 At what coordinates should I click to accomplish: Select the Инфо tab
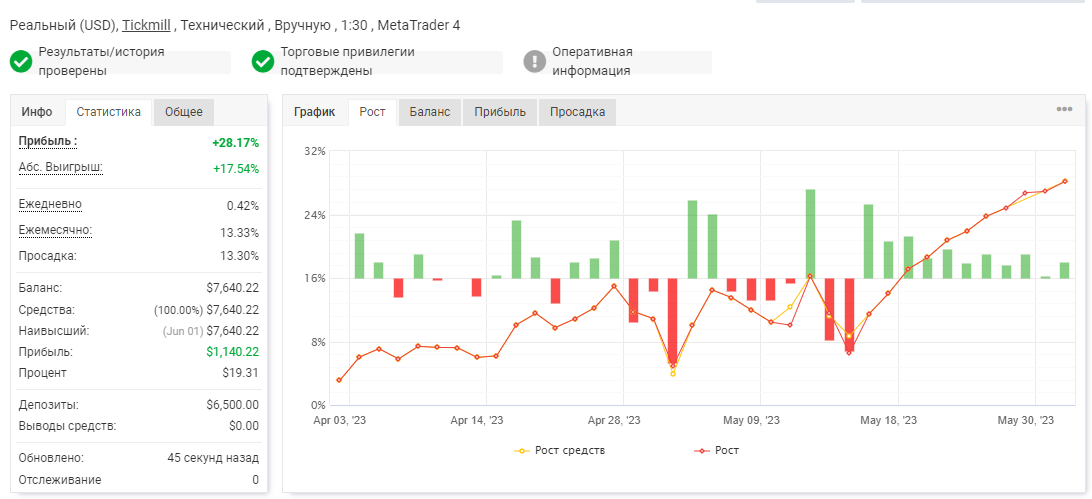click(37, 112)
